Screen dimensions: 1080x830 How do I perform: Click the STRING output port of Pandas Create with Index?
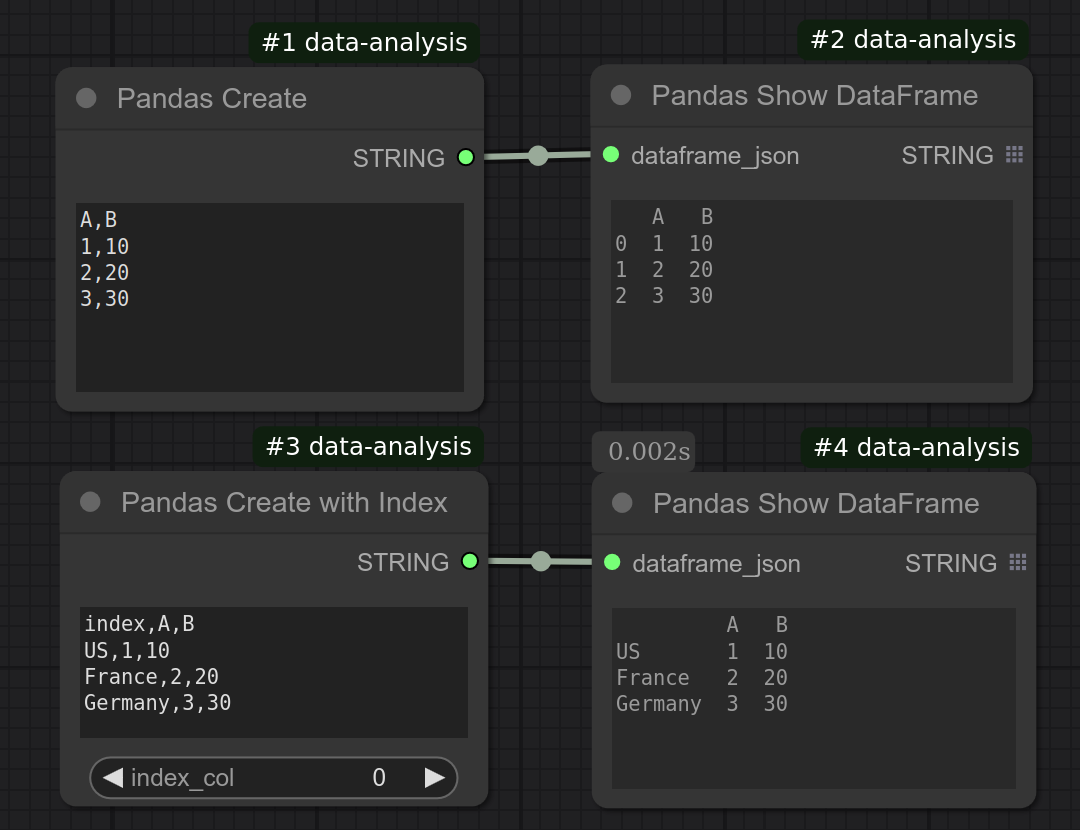click(x=470, y=561)
